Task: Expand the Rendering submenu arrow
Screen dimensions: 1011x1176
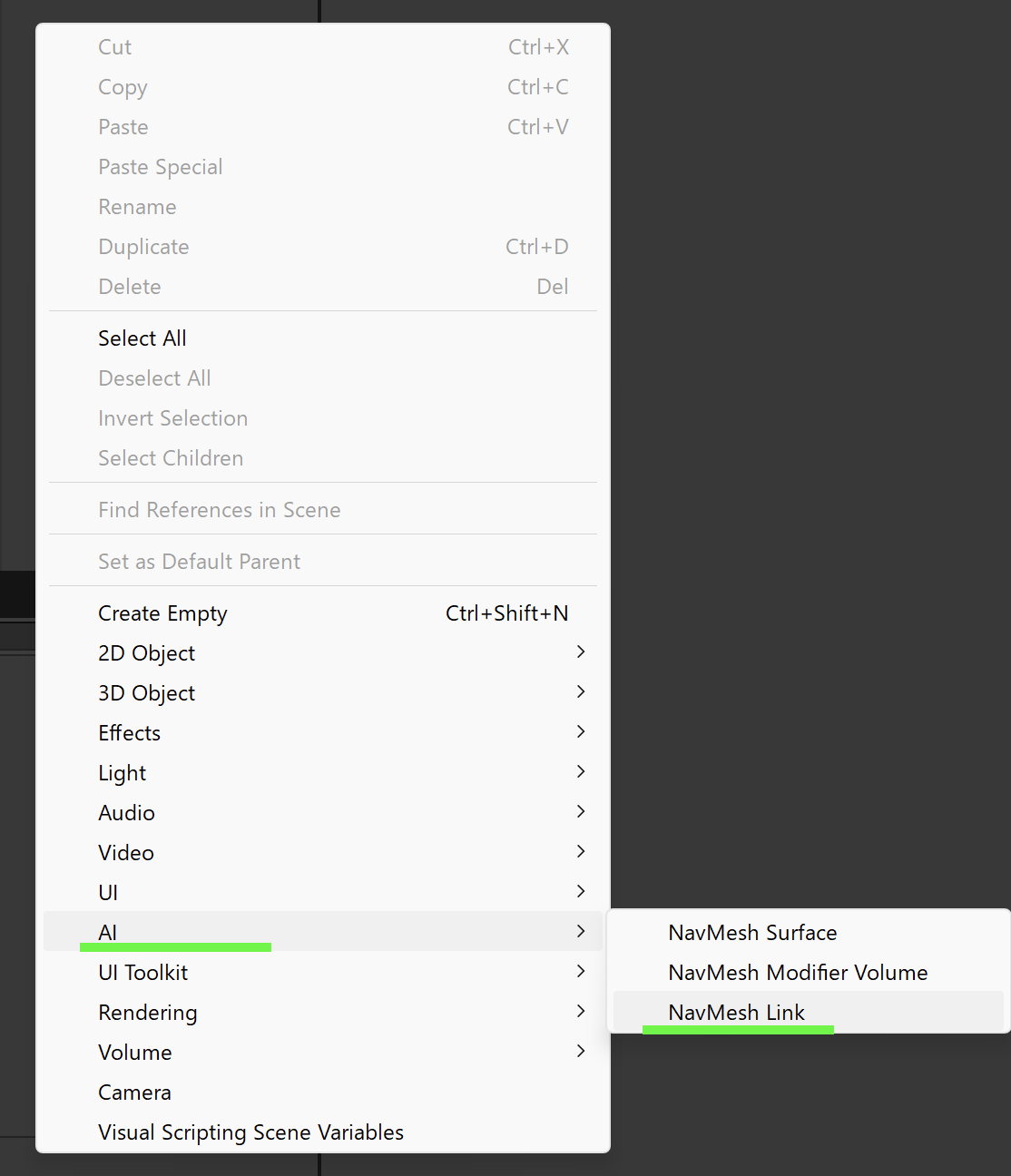Action: tap(581, 1011)
